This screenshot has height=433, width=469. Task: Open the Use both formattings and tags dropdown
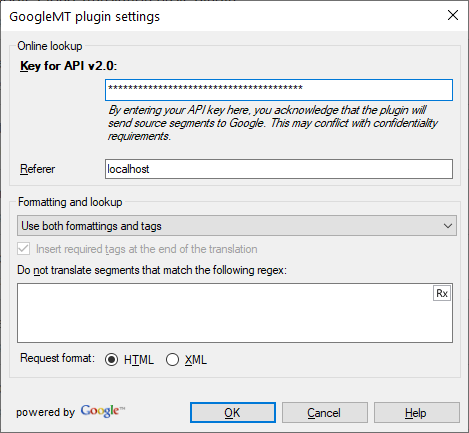[237, 226]
